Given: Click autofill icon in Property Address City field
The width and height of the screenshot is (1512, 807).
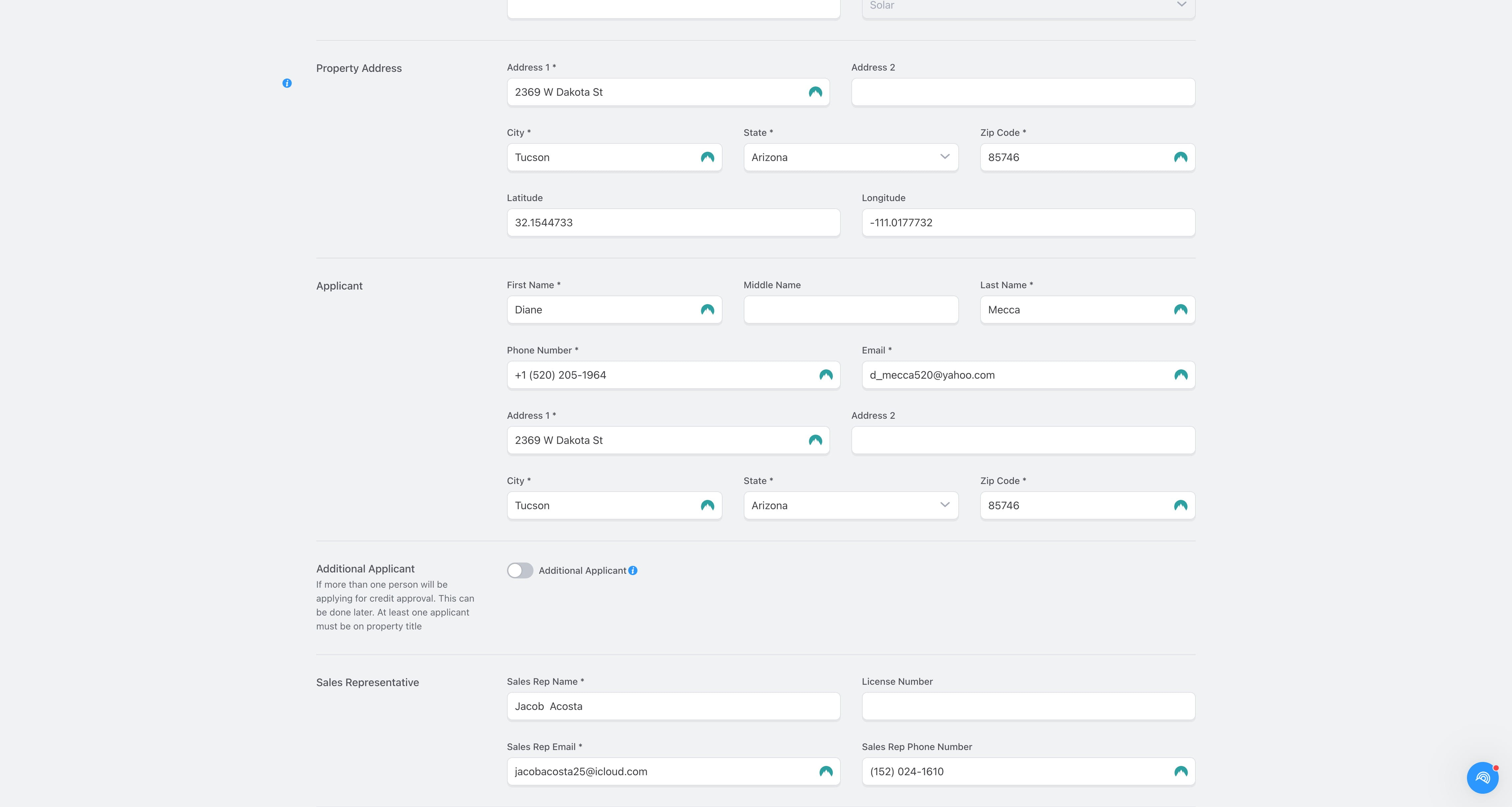Looking at the screenshot, I should click(x=707, y=157).
